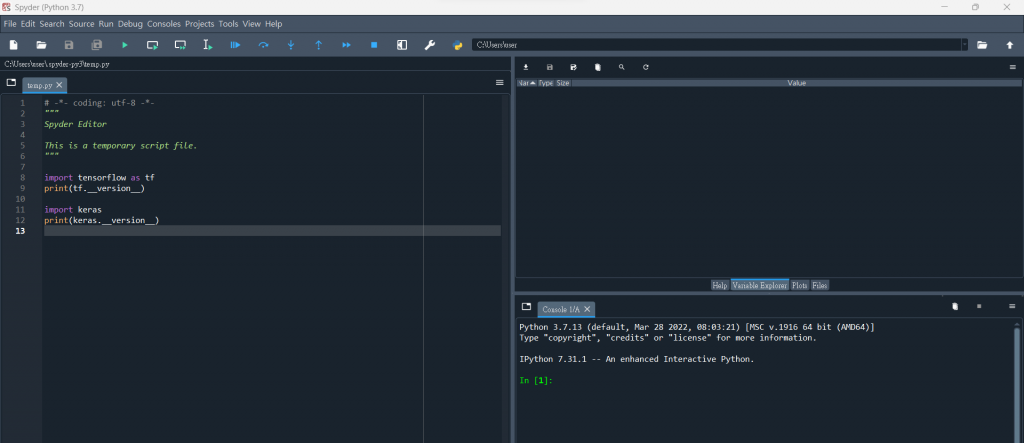Continue execution until next breakpoint
Viewport: 1024px width, 443px height.
(347, 45)
